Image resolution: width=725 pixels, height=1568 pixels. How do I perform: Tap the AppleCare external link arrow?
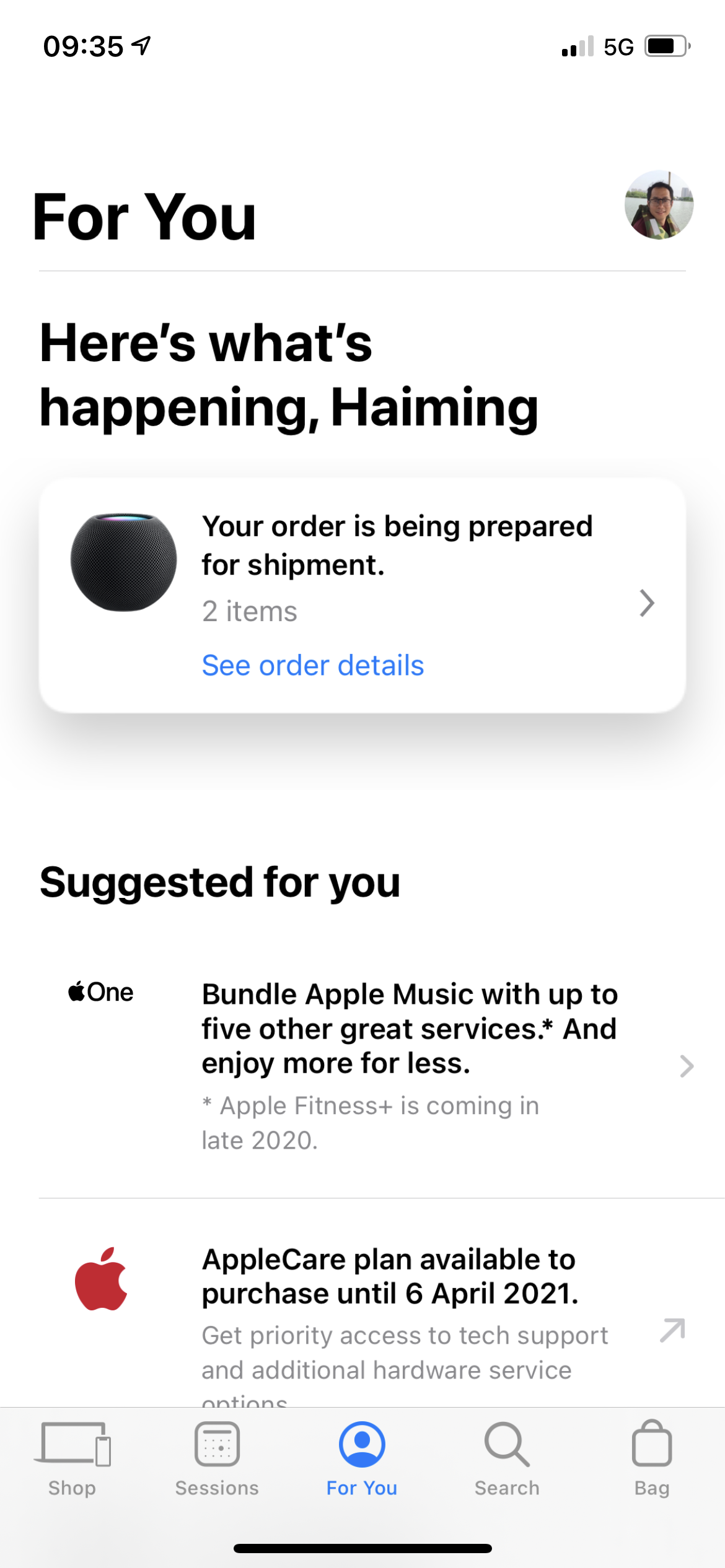pos(672,1330)
